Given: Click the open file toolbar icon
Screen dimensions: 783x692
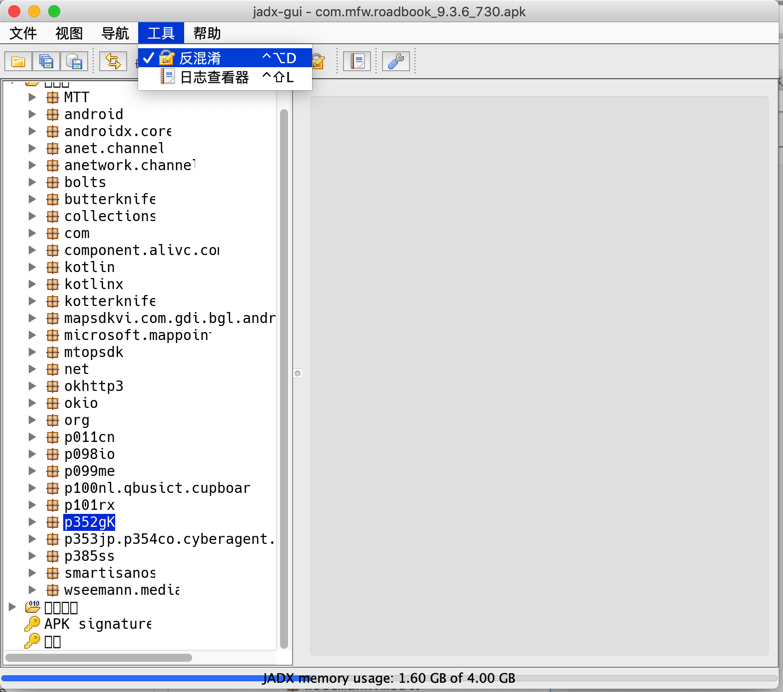Looking at the screenshot, I should pyautogui.click(x=18, y=61).
